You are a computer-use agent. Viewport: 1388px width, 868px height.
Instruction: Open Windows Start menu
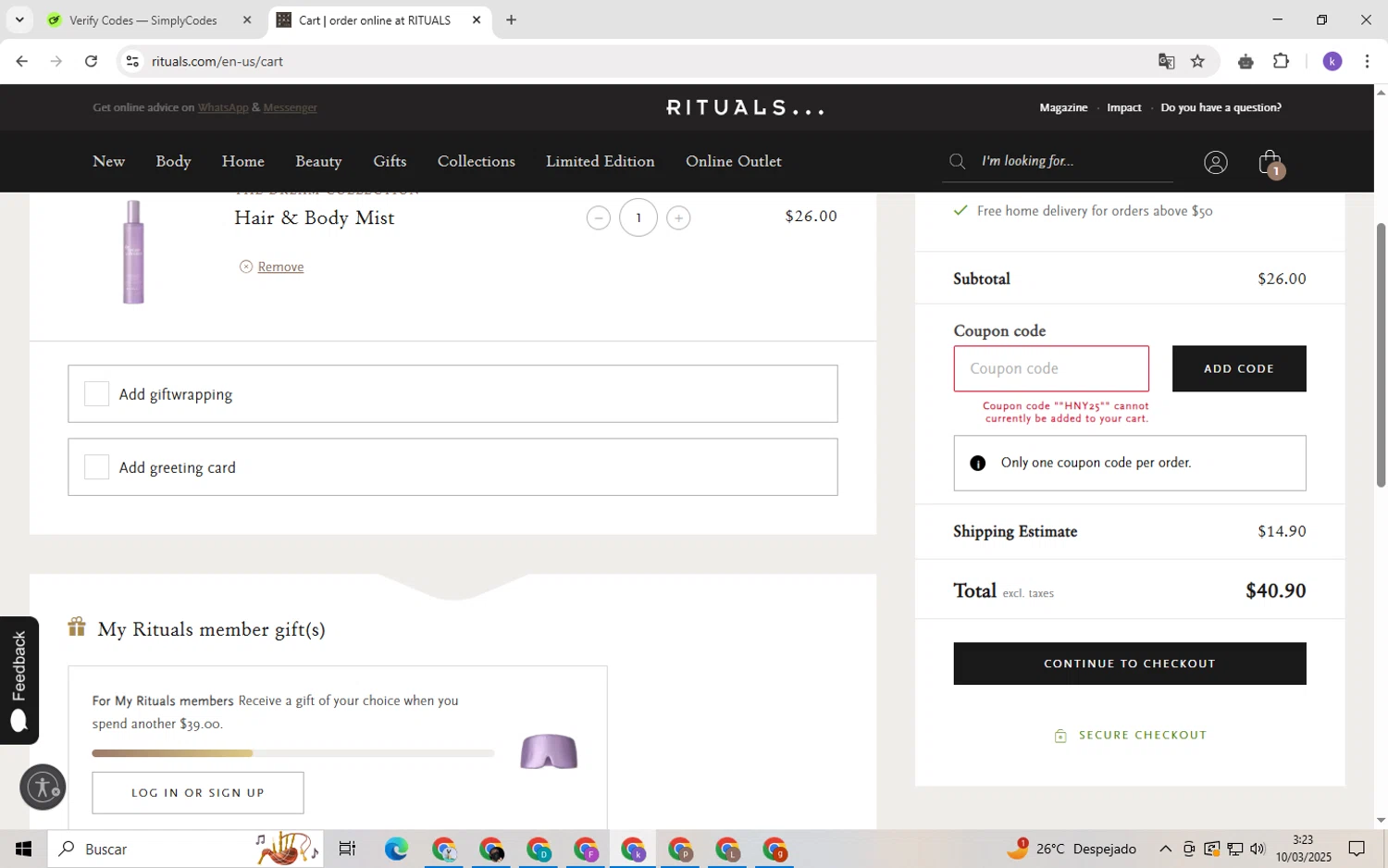pyautogui.click(x=23, y=849)
